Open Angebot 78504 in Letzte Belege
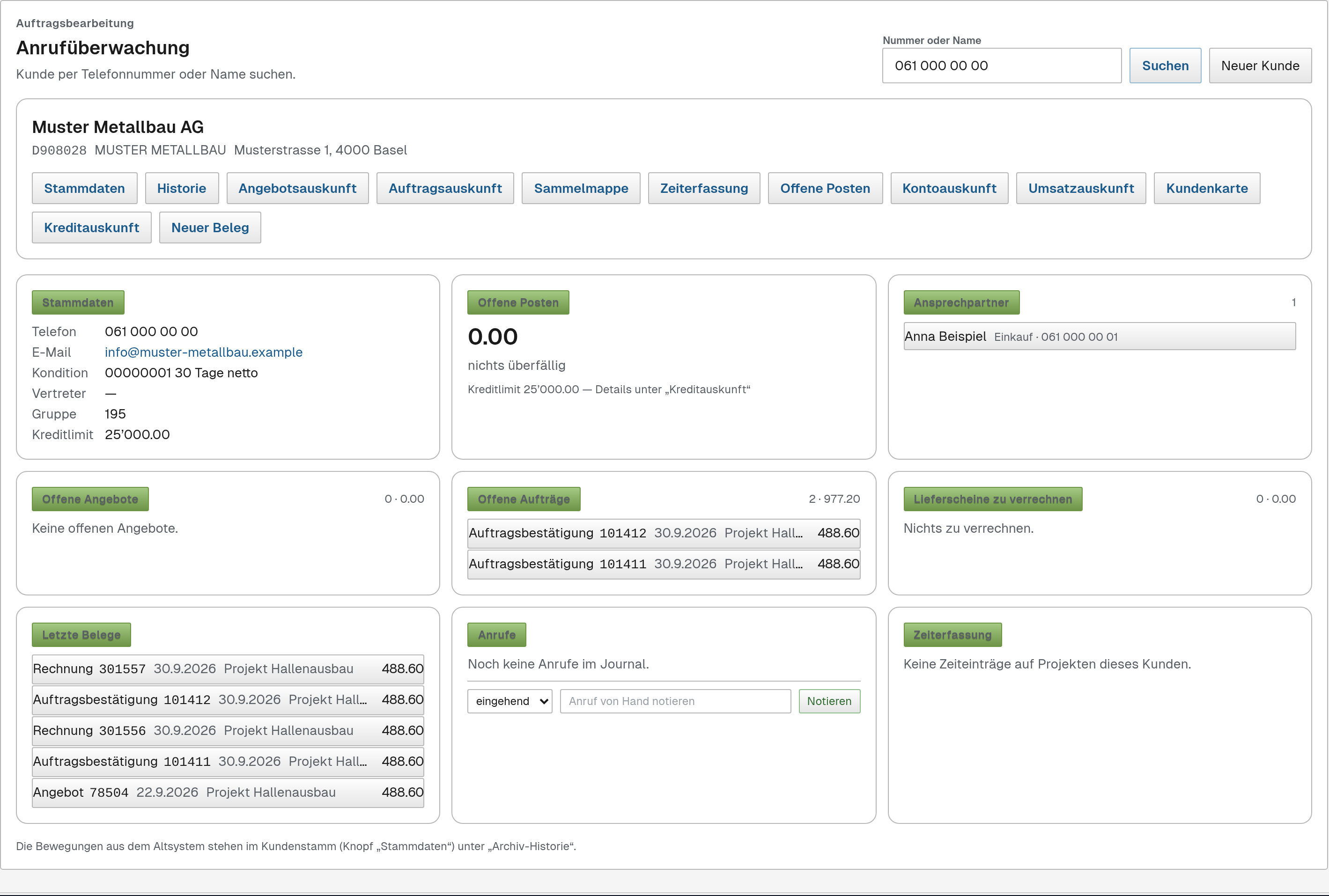This screenshot has height=896, width=1329. click(x=228, y=793)
